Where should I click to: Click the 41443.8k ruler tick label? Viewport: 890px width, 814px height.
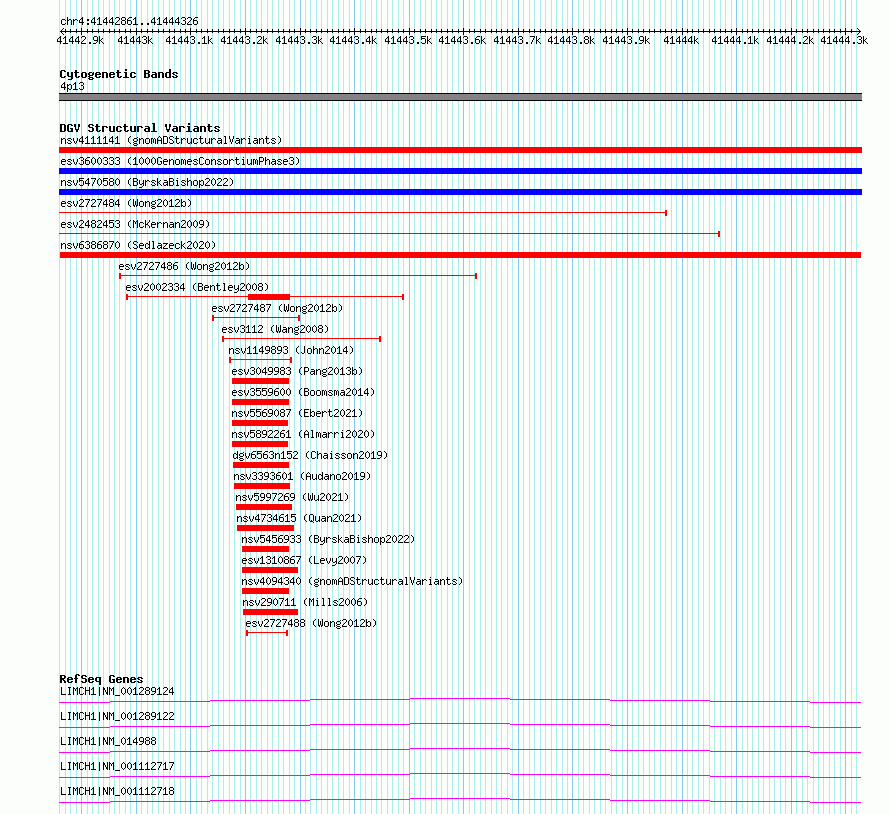click(571, 40)
